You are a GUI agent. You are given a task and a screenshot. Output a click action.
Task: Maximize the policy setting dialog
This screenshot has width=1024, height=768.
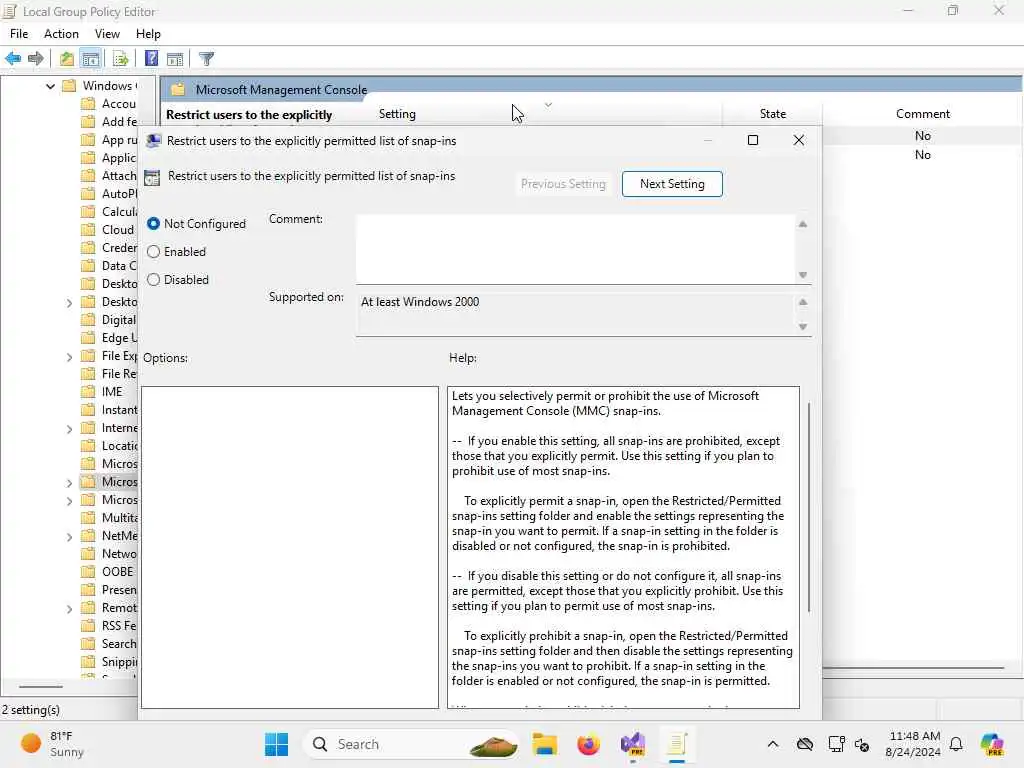click(x=753, y=140)
